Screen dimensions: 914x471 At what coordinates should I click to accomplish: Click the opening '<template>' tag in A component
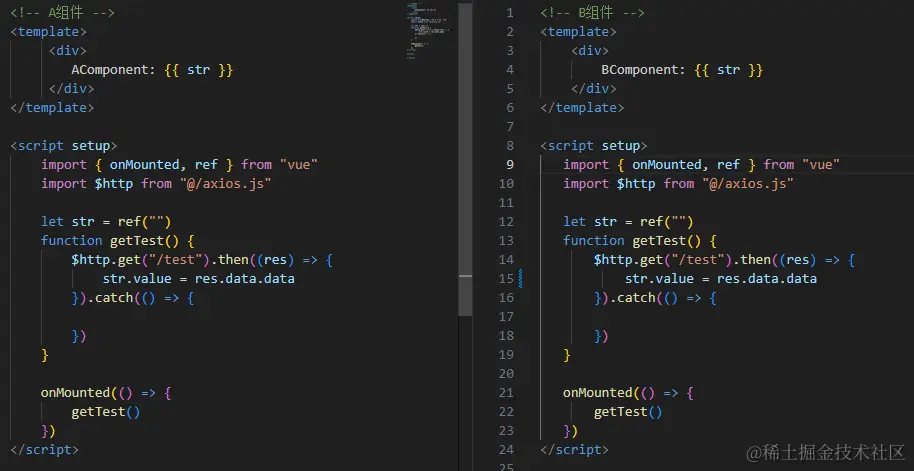tap(48, 31)
